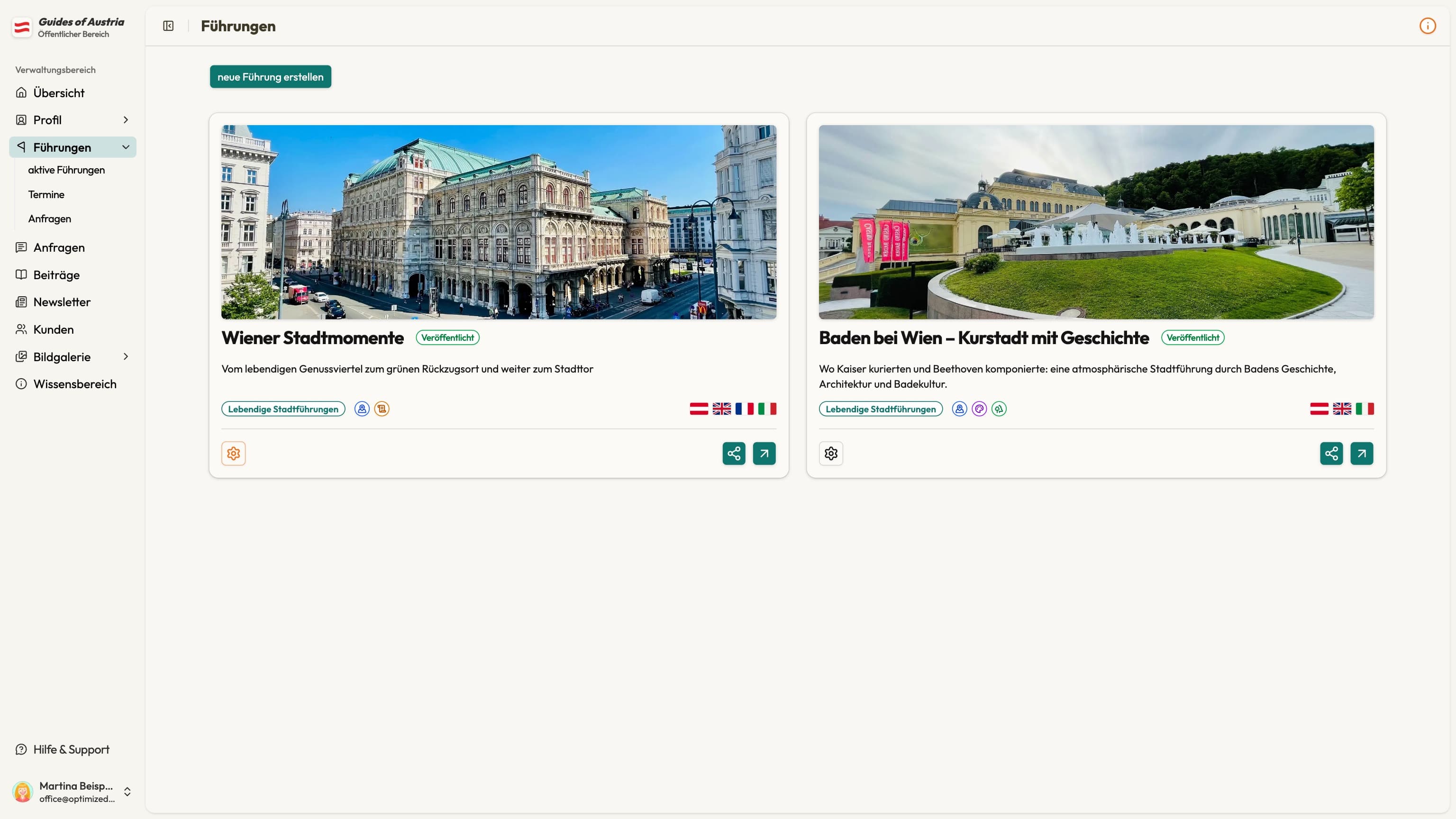Expand the Bildgalerie submenu chevron
1456x819 pixels.
point(126,356)
